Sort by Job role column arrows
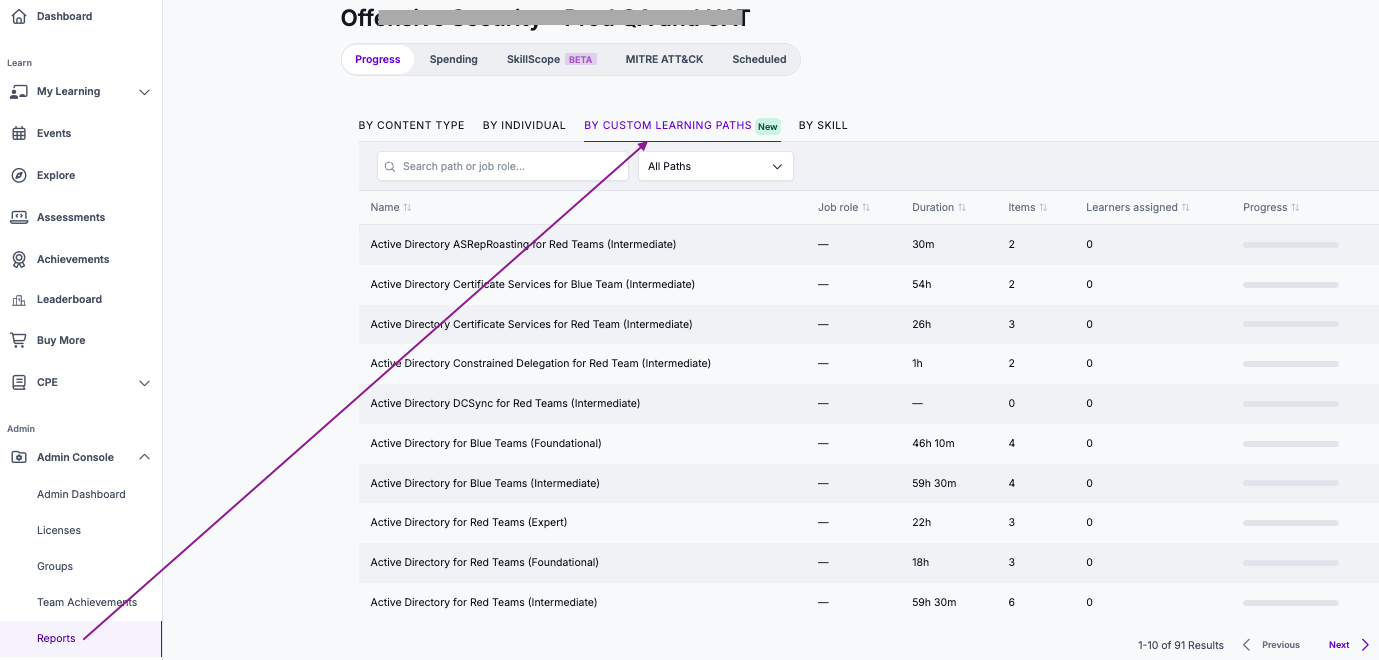 click(866, 208)
